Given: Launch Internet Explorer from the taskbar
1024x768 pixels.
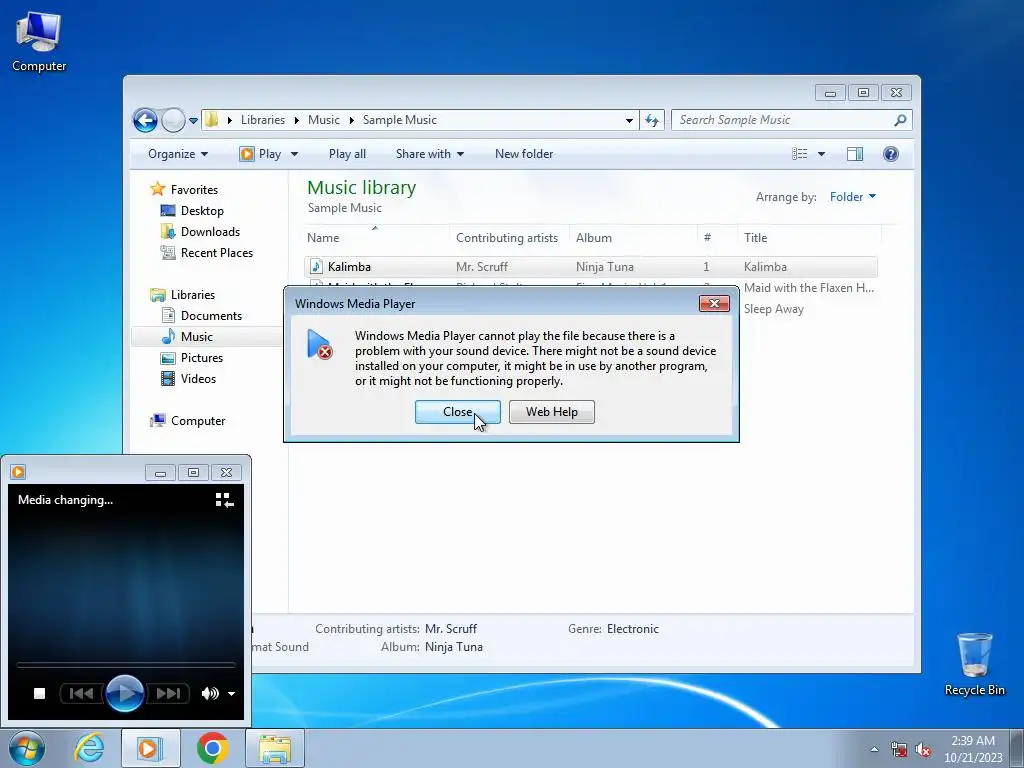Looking at the screenshot, I should (89, 748).
